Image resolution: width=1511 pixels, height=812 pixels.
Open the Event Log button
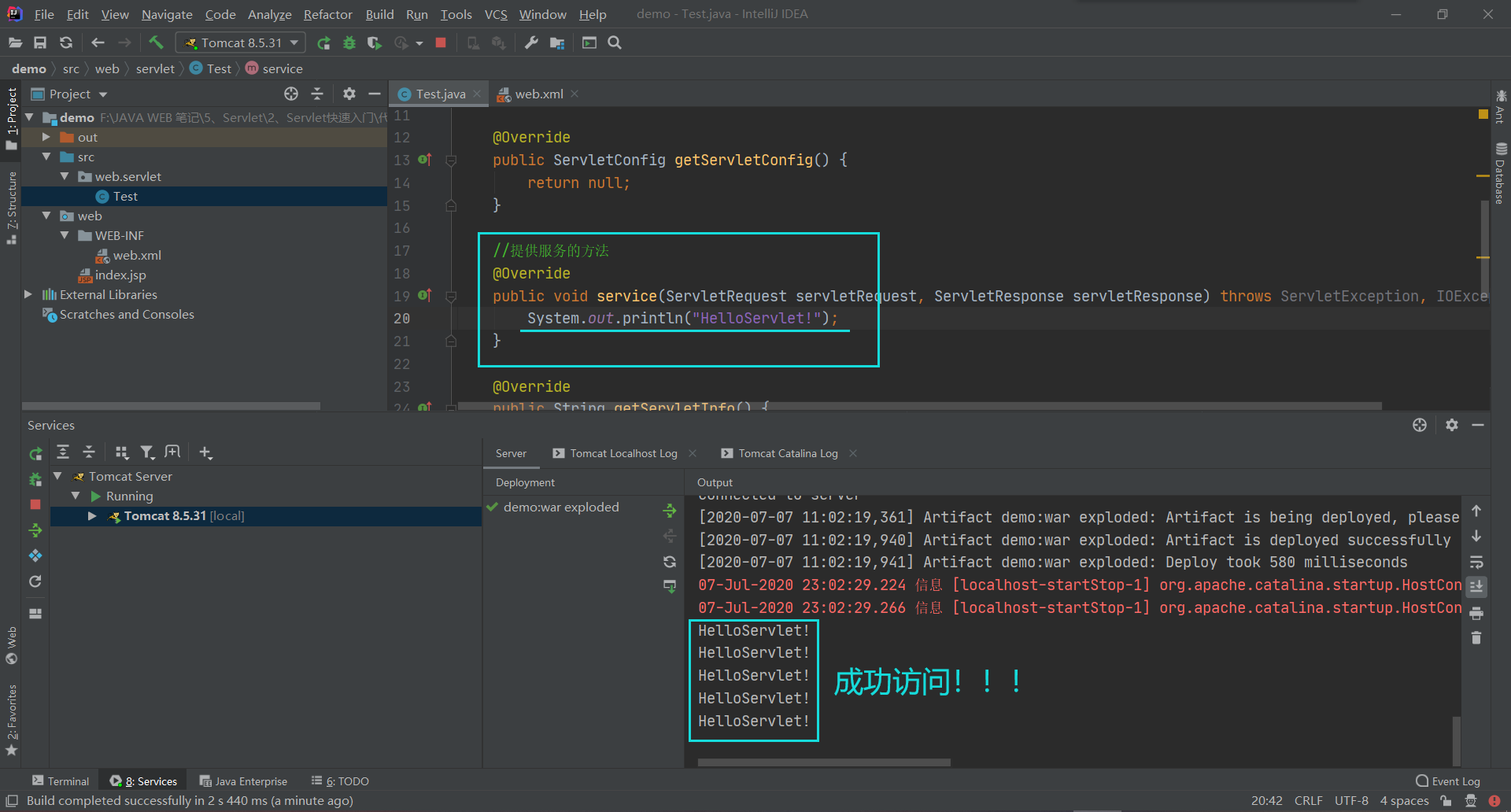click(x=1448, y=781)
